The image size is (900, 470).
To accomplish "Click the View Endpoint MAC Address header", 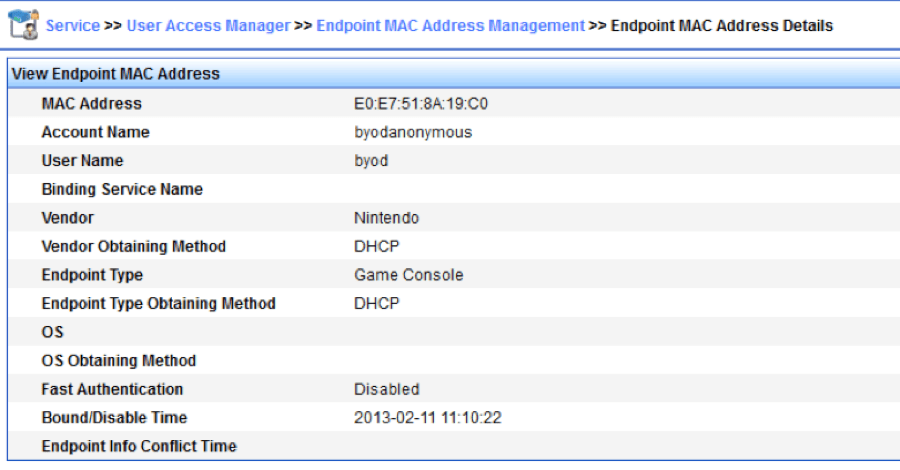I will (x=116, y=74).
